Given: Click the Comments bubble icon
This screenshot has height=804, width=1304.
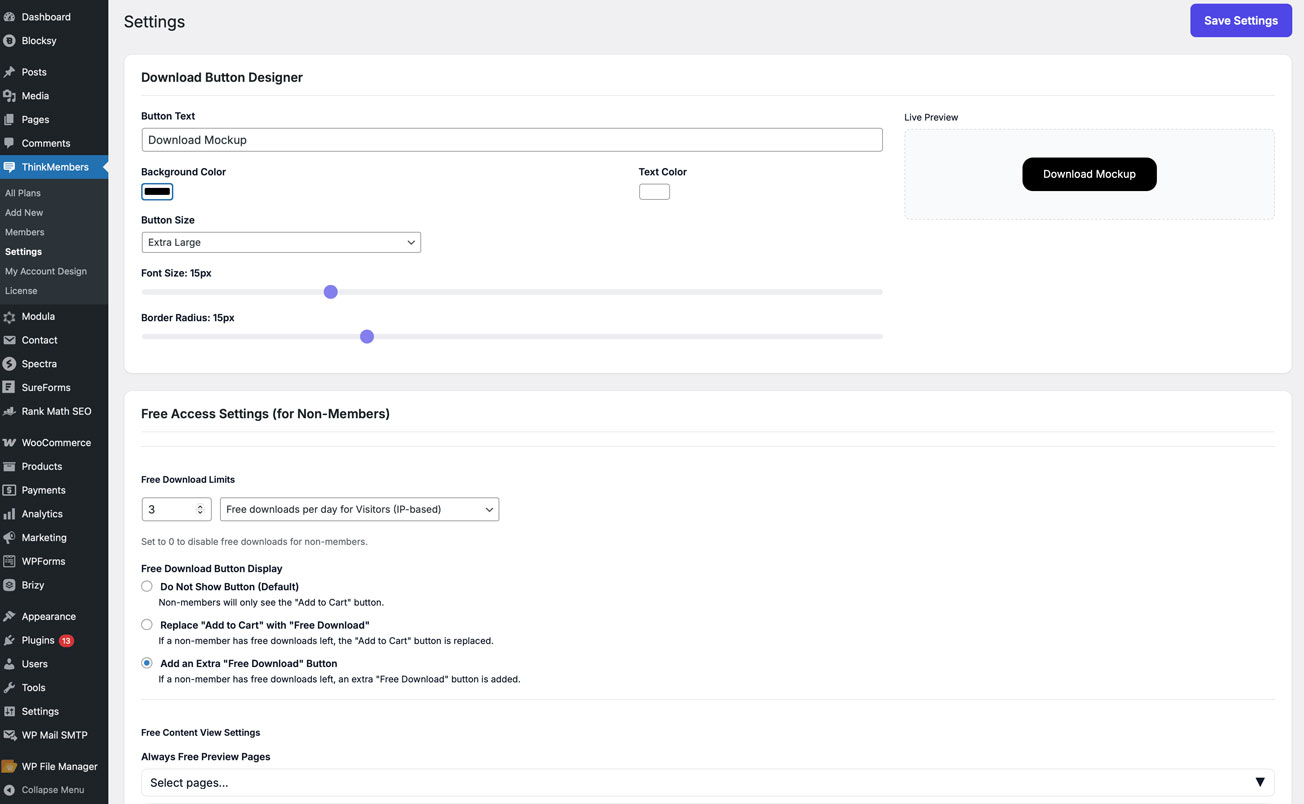Looking at the screenshot, I should [x=9, y=143].
